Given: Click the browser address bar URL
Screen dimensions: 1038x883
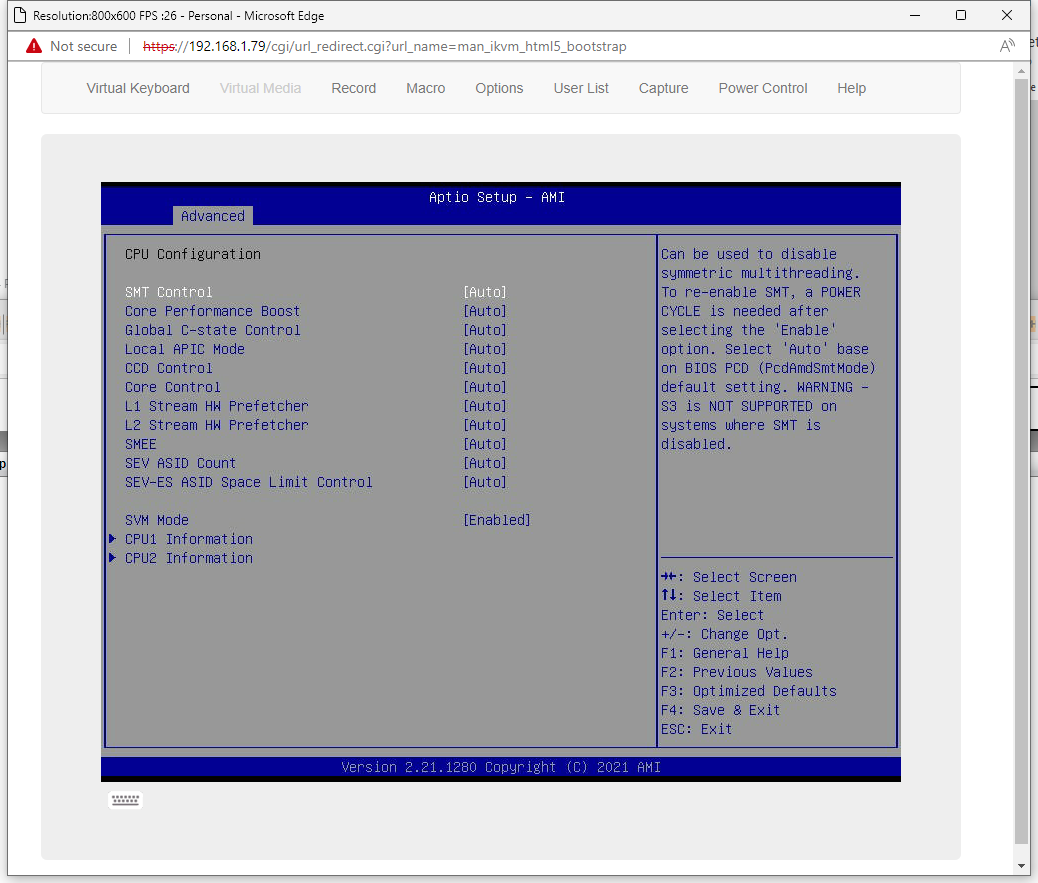Looking at the screenshot, I should click(x=385, y=46).
